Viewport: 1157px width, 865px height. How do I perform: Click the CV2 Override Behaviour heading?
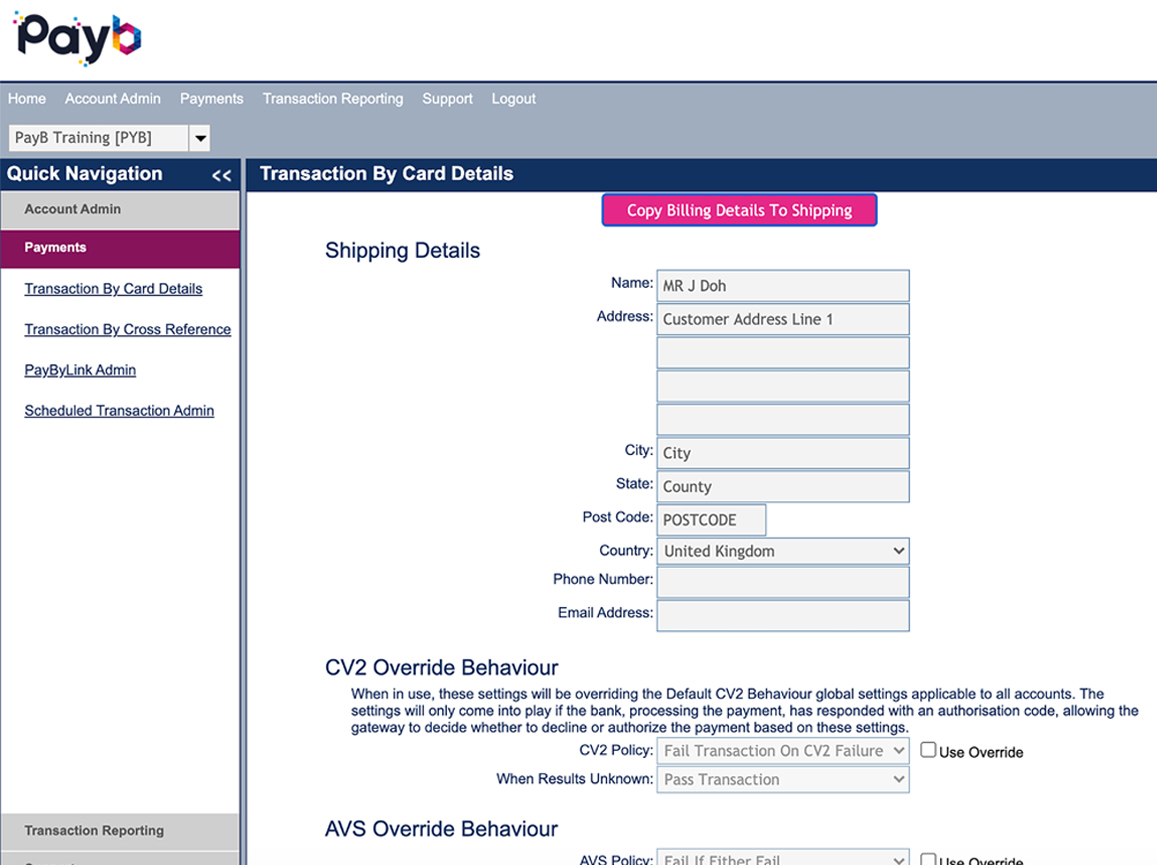click(441, 668)
